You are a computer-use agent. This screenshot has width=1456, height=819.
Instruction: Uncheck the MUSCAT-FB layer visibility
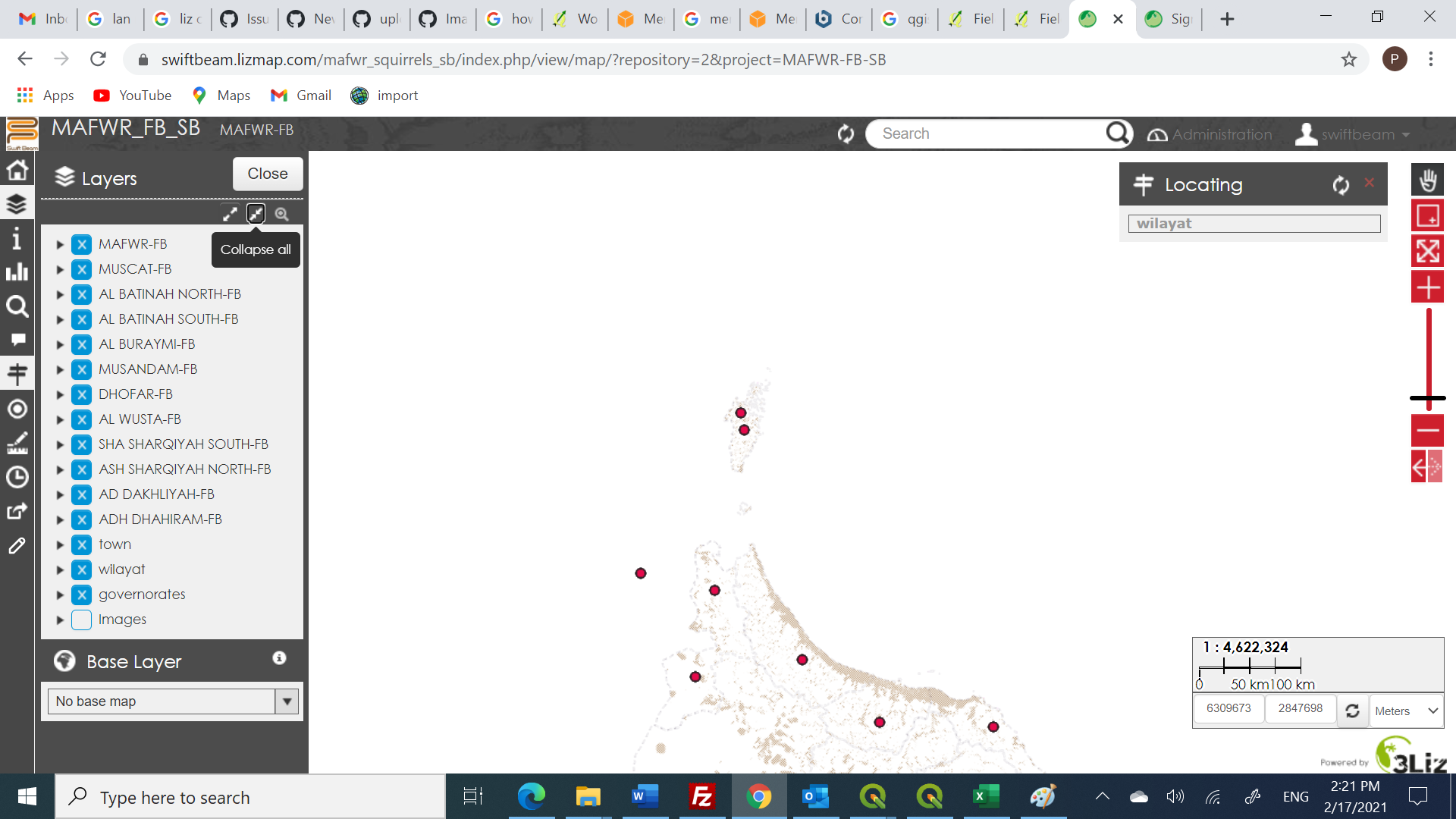(x=81, y=268)
